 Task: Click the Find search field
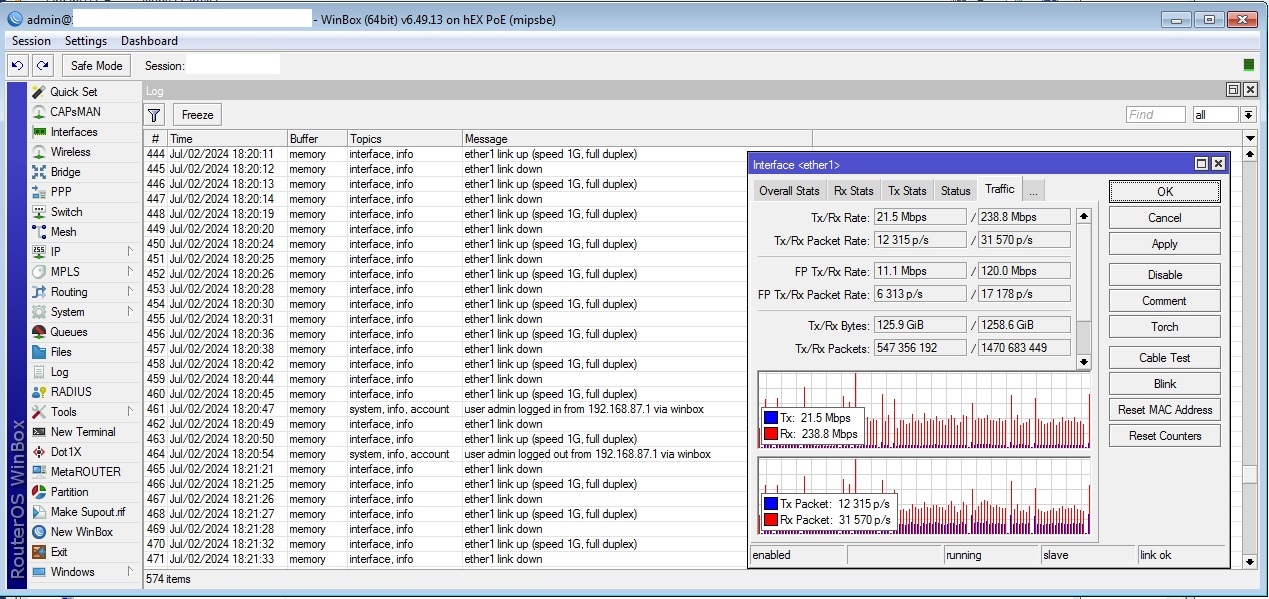1155,115
